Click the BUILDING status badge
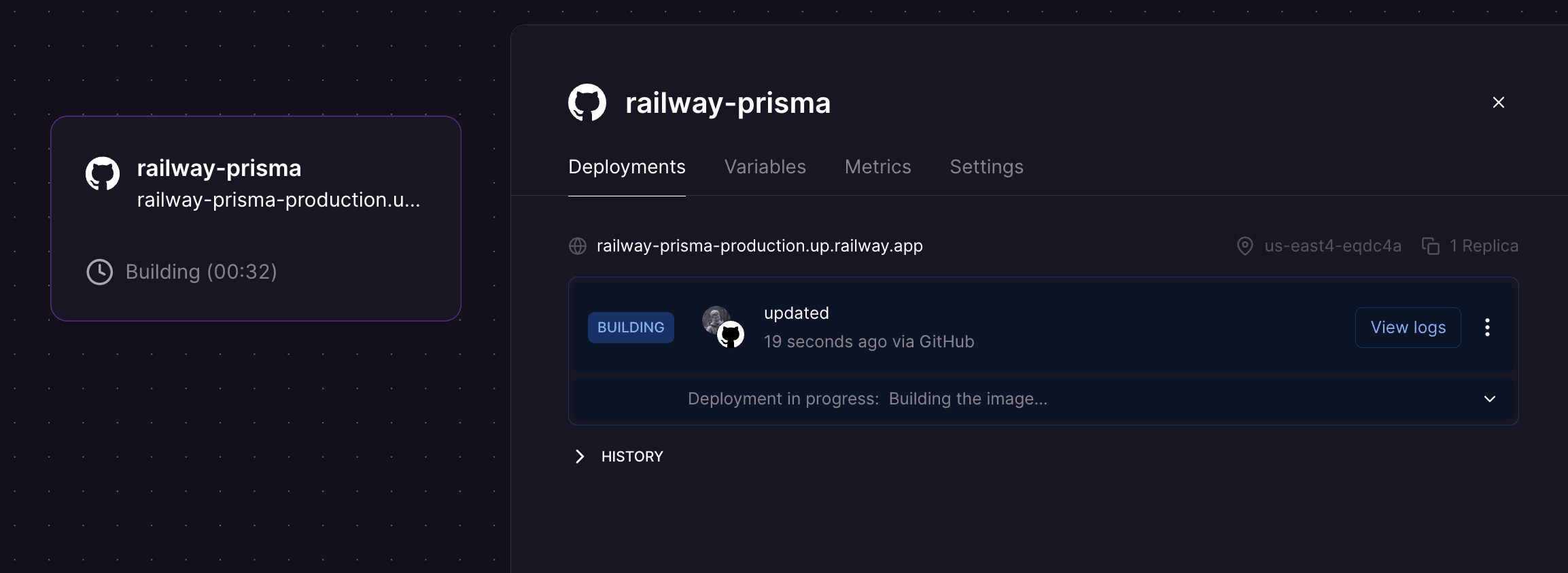This screenshot has height=573, width=1568. pos(631,327)
